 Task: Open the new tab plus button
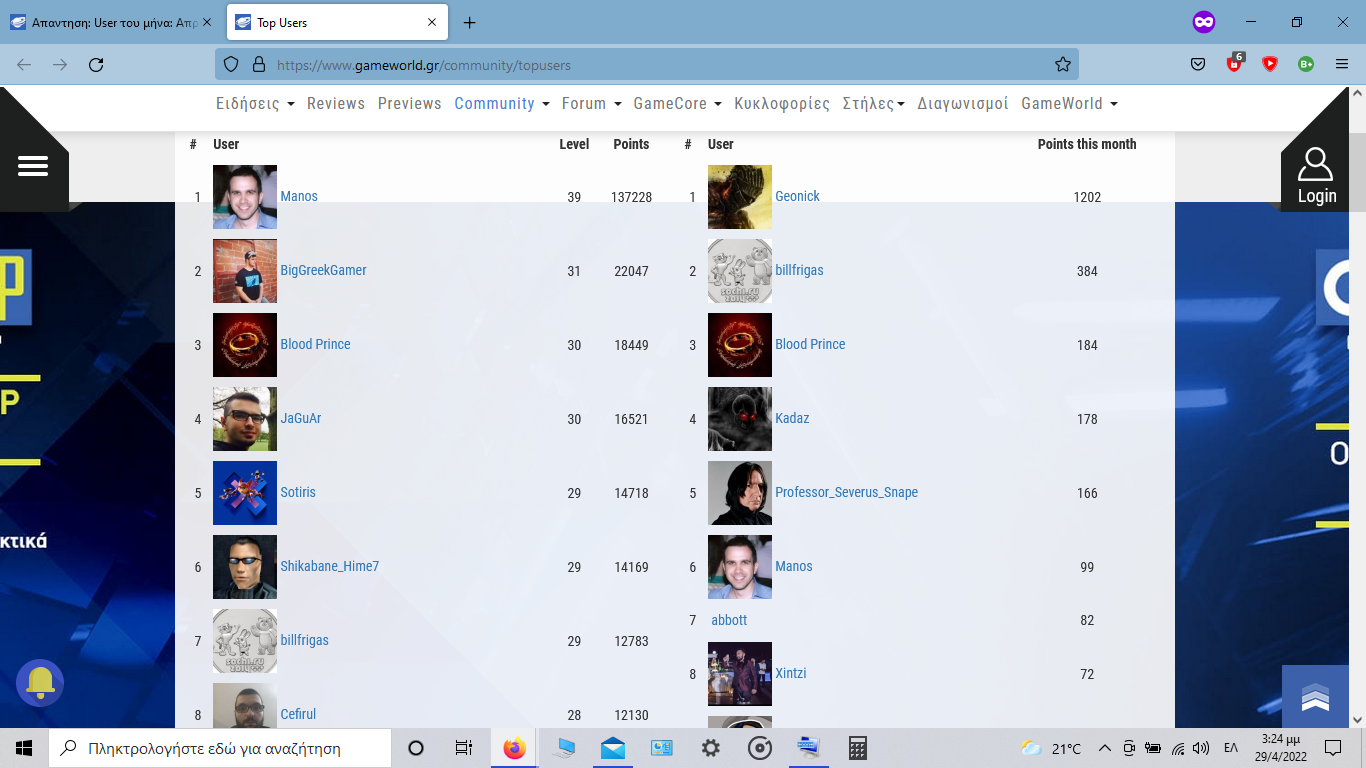(x=470, y=22)
